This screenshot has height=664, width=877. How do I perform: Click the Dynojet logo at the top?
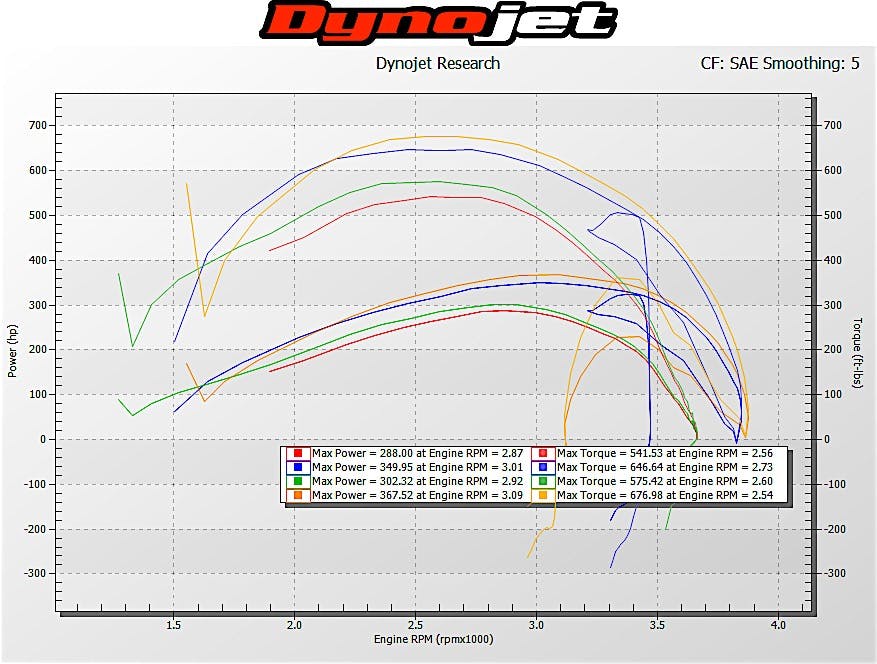pyautogui.click(x=438, y=22)
